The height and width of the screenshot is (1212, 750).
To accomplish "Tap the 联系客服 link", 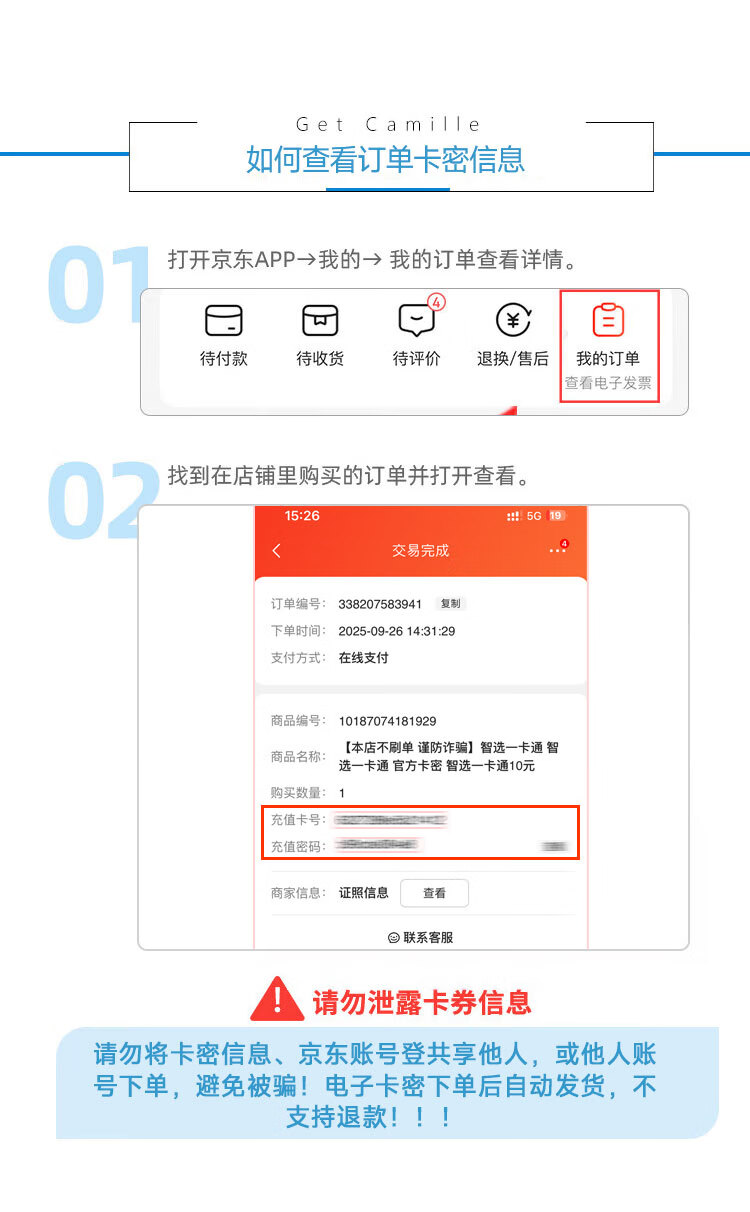I will (421, 938).
